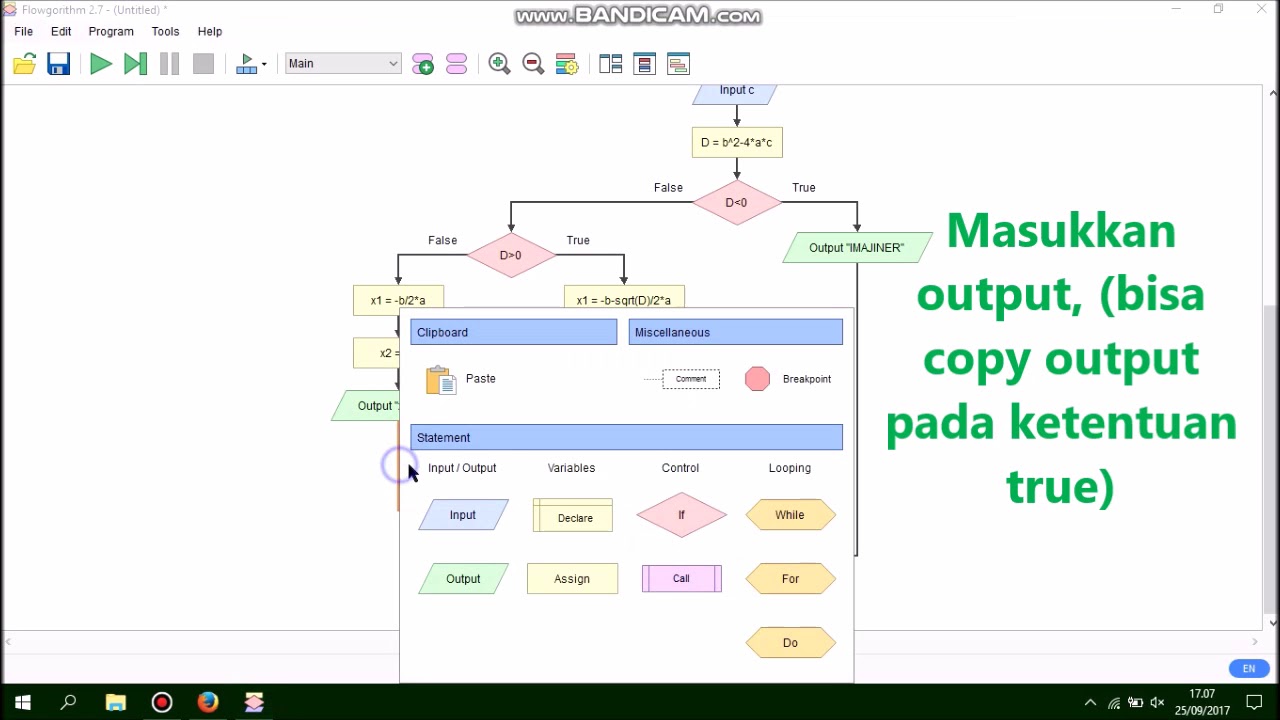
Task: Open the volume control in system tray
Action: (x=1158, y=703)
